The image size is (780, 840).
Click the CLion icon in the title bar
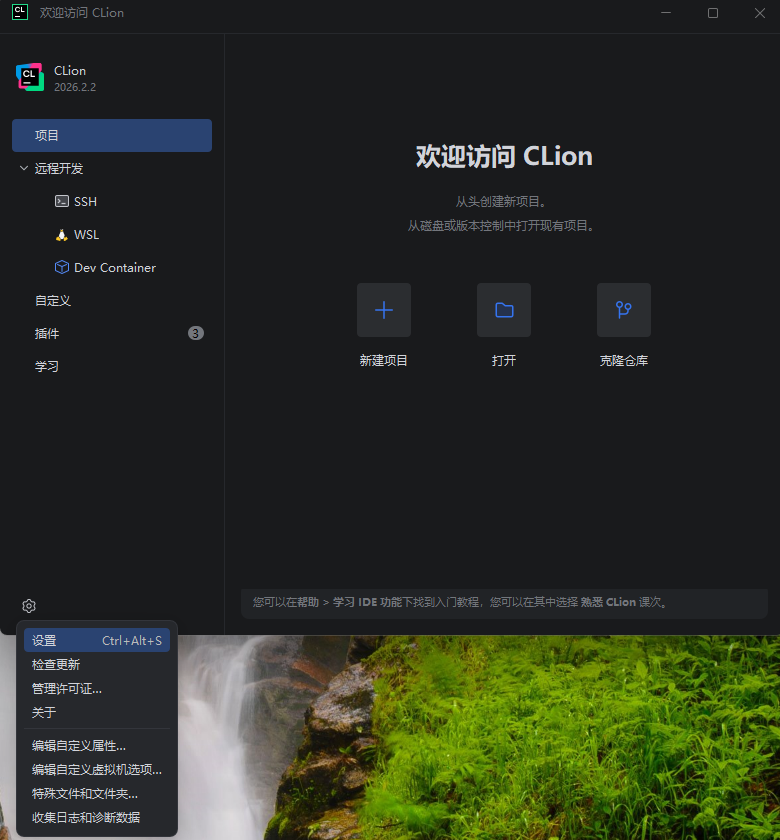(x=20, y=12)
